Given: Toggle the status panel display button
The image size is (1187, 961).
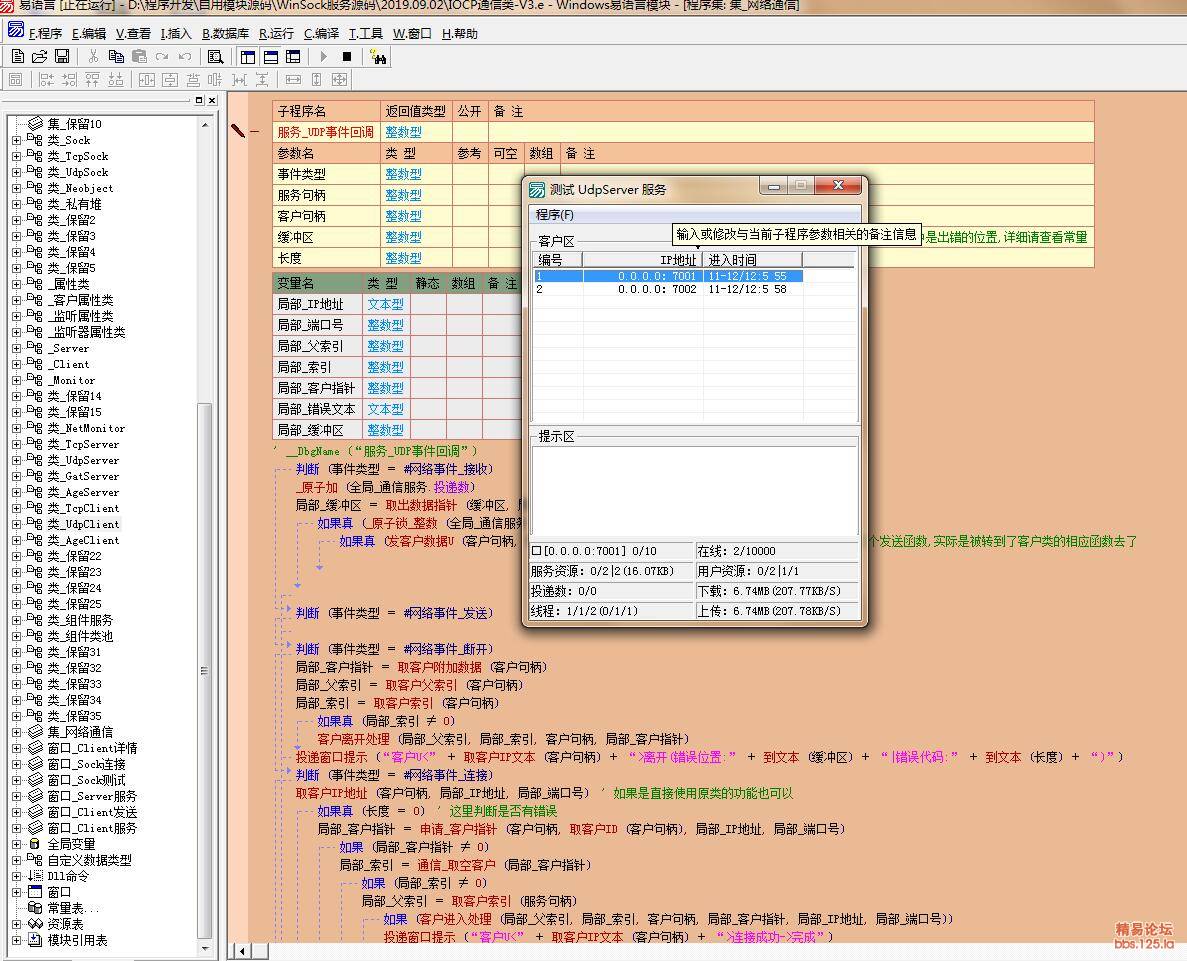Looking at the screenshot, I should point(270,56).
